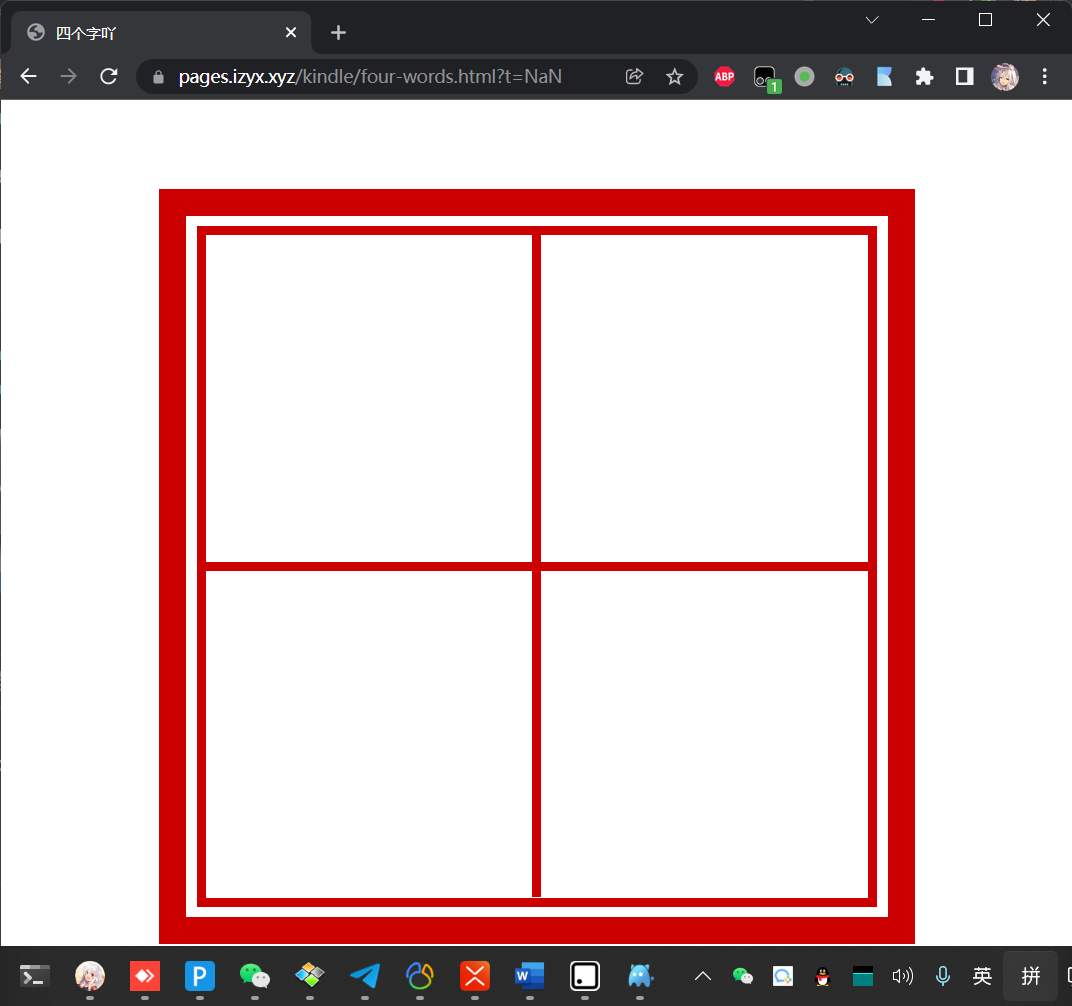
Task: Close the 四个字吖 tab
Action: coord(291,33)
